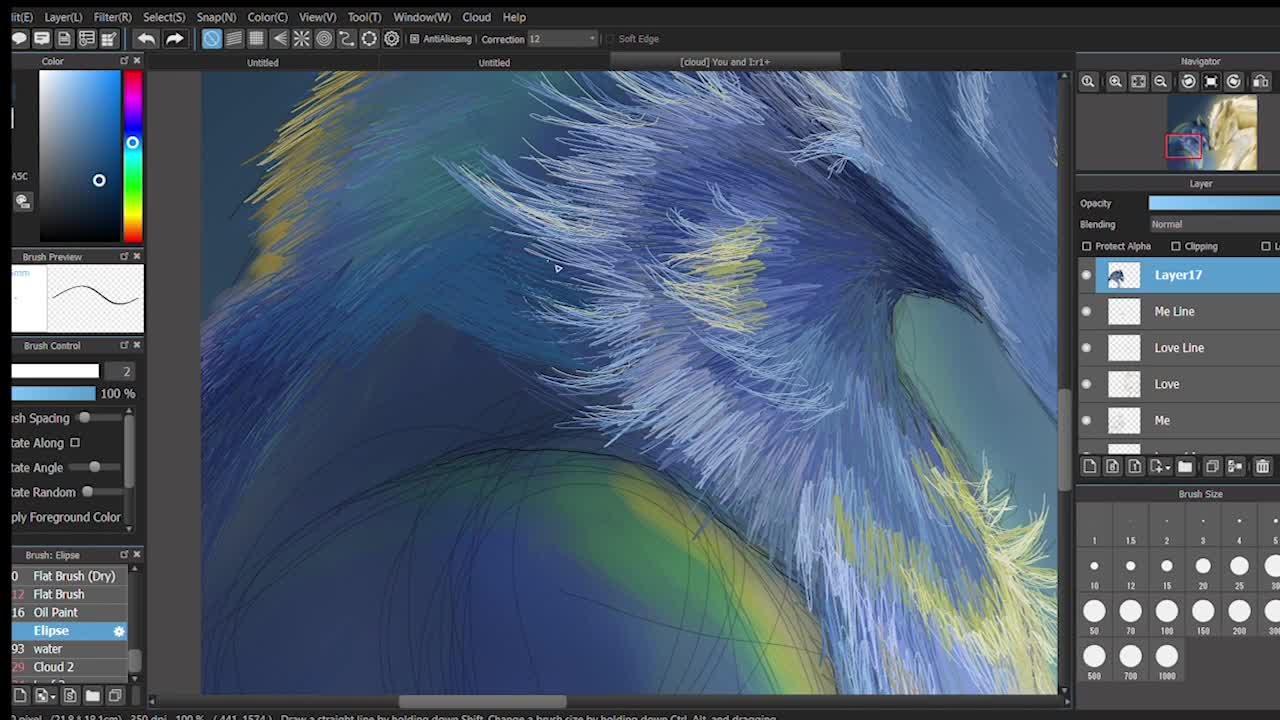Select the Cloud 2 brush
1280x720 pixels.
(x=68, y=667)
